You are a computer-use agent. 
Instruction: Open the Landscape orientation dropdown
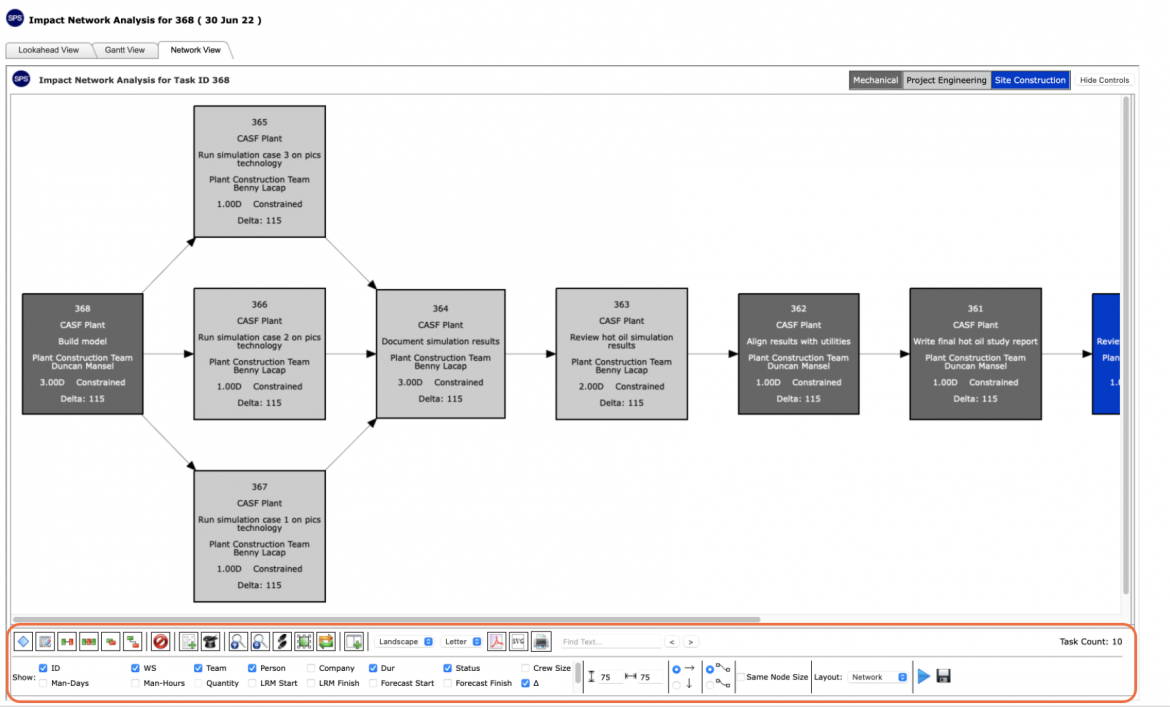404,641
